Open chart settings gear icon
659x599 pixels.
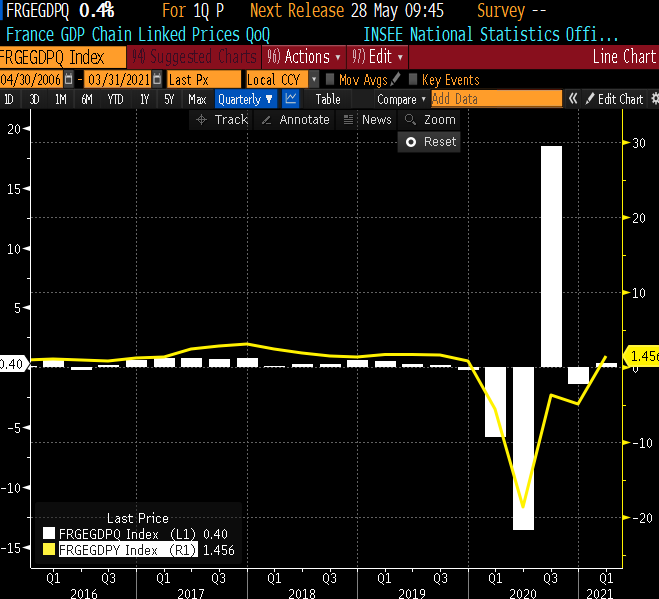[x=654, y=99]
